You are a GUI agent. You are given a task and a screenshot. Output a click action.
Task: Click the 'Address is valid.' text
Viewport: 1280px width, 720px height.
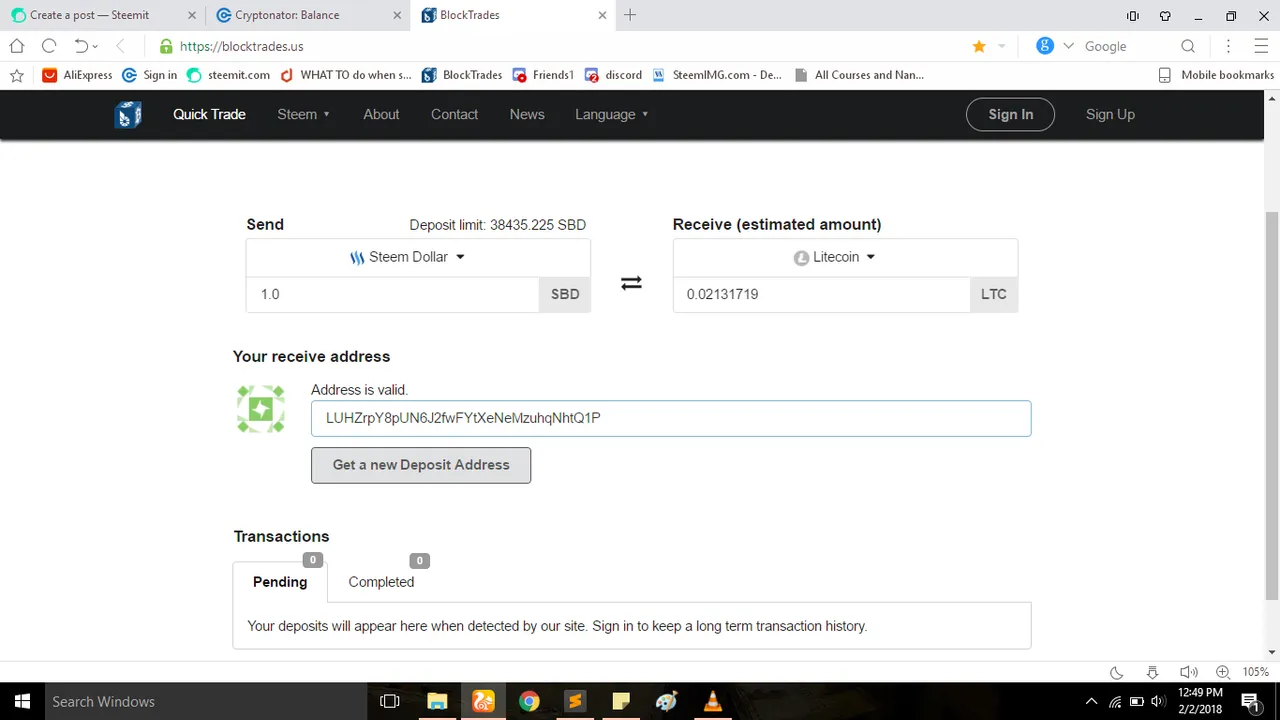(x=359, y=390)
